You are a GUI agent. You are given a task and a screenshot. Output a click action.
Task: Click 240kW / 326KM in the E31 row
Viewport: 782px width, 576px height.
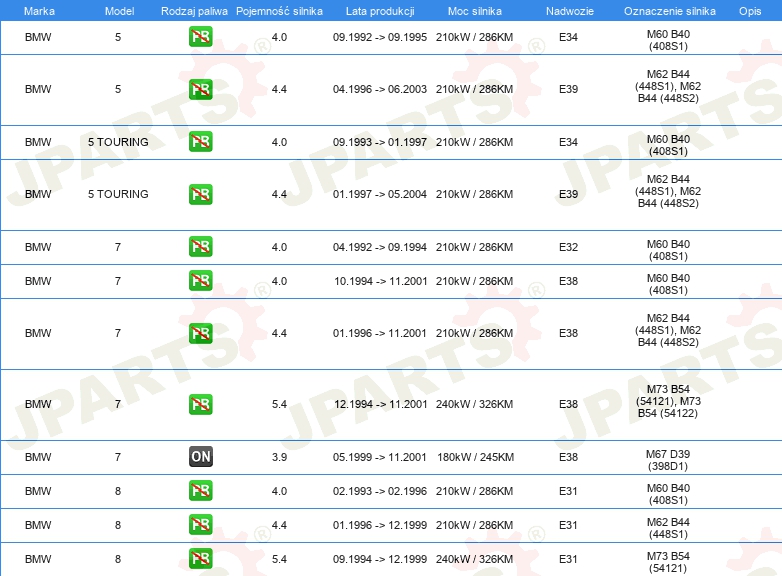[474, 559]
